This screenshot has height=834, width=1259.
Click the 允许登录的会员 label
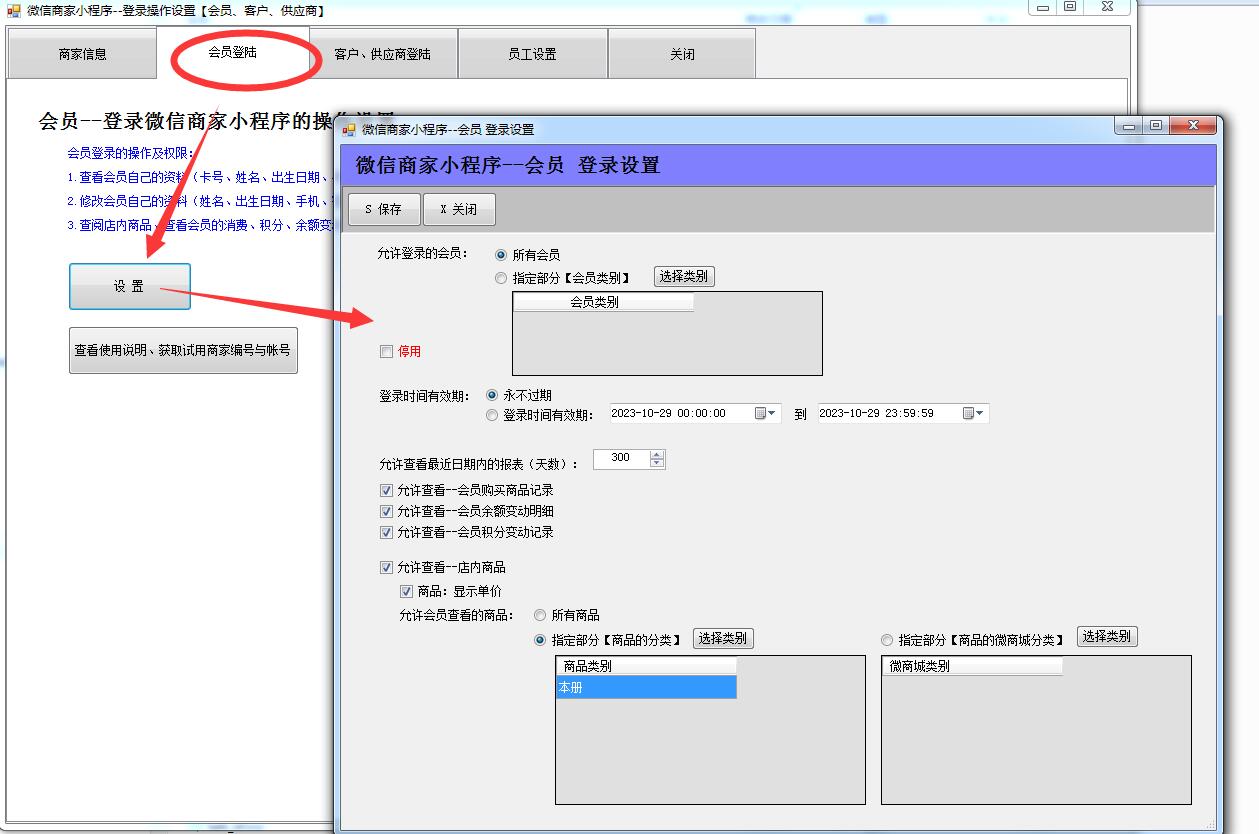pyautogui.click(x=422, y=253)
